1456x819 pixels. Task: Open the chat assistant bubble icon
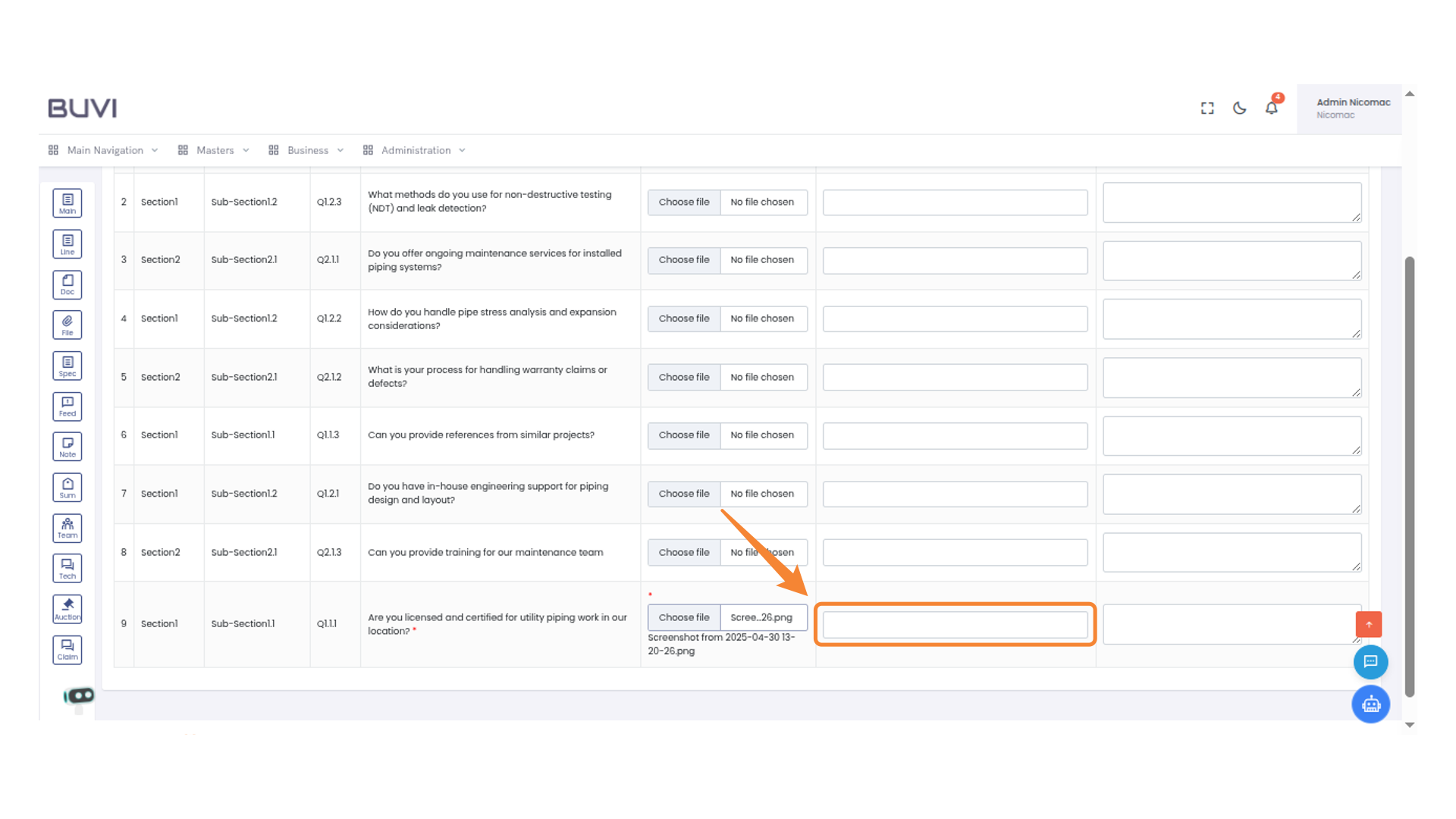[x=1370, y=661]
